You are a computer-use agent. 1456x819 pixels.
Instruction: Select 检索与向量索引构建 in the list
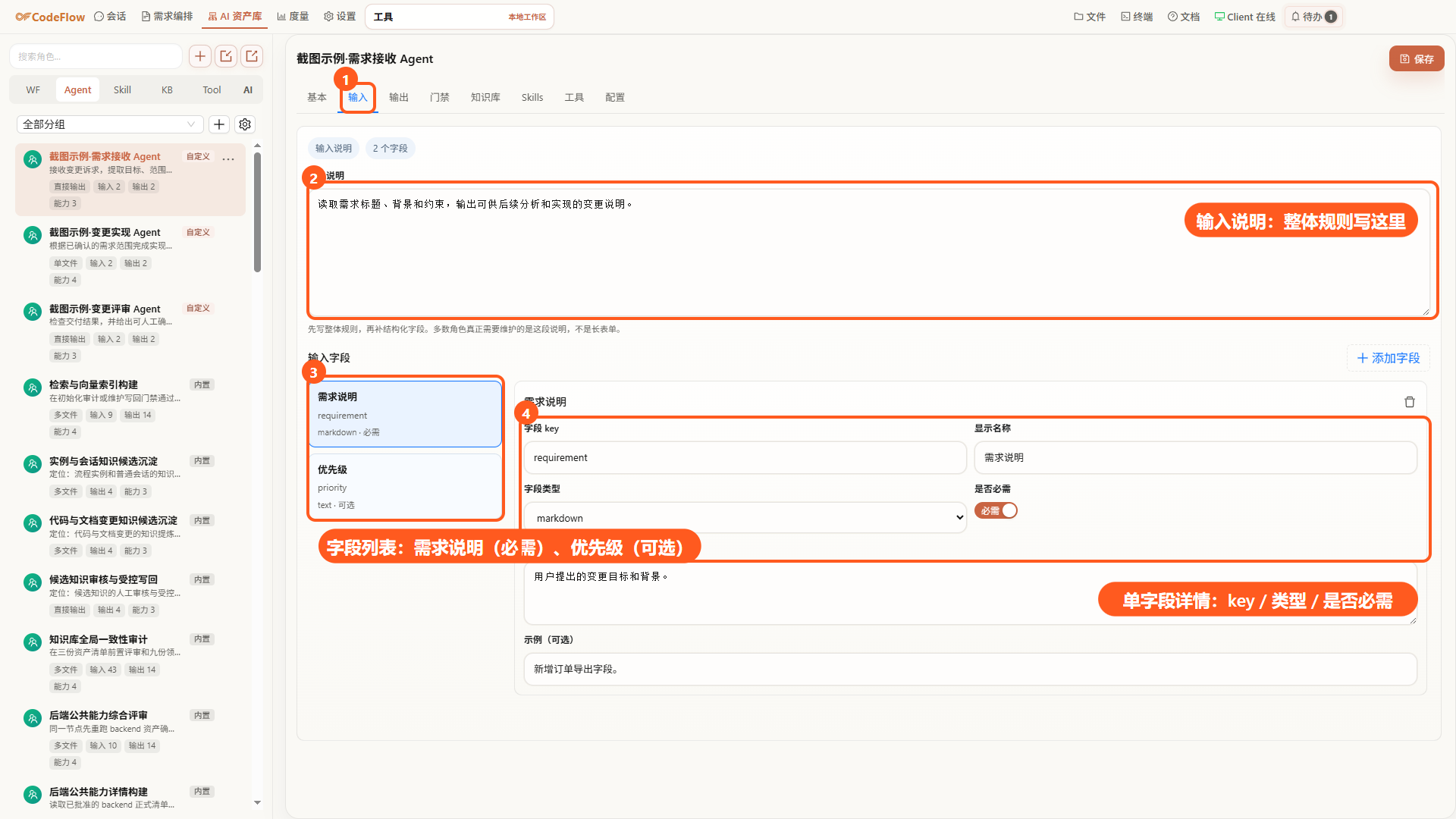tap(130, 408)
